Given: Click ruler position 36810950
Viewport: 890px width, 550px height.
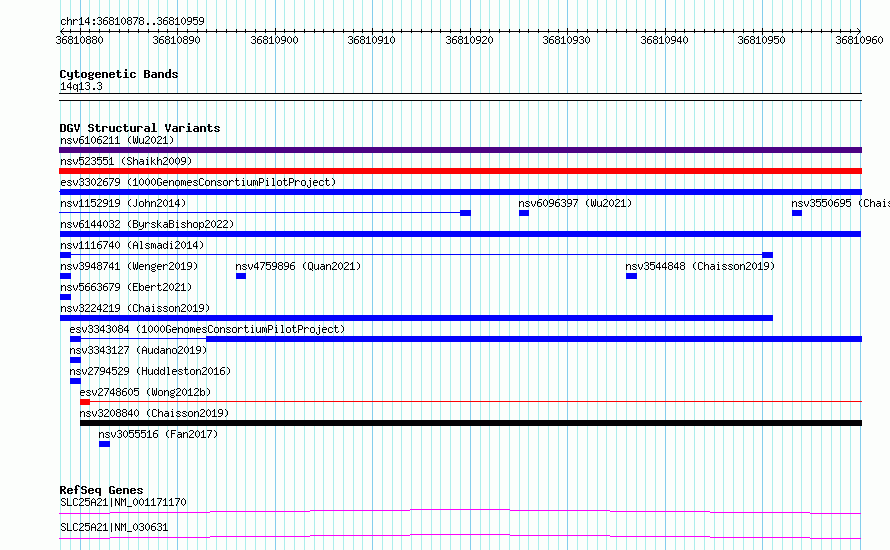Looking at the screenshot, I should pyautogui.click(x=761, y=40).
